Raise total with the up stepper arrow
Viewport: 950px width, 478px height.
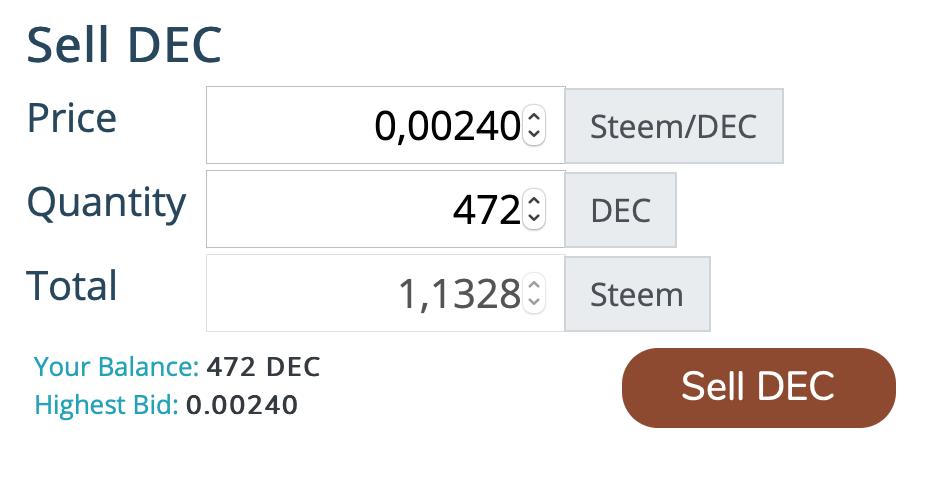point(534,285)
